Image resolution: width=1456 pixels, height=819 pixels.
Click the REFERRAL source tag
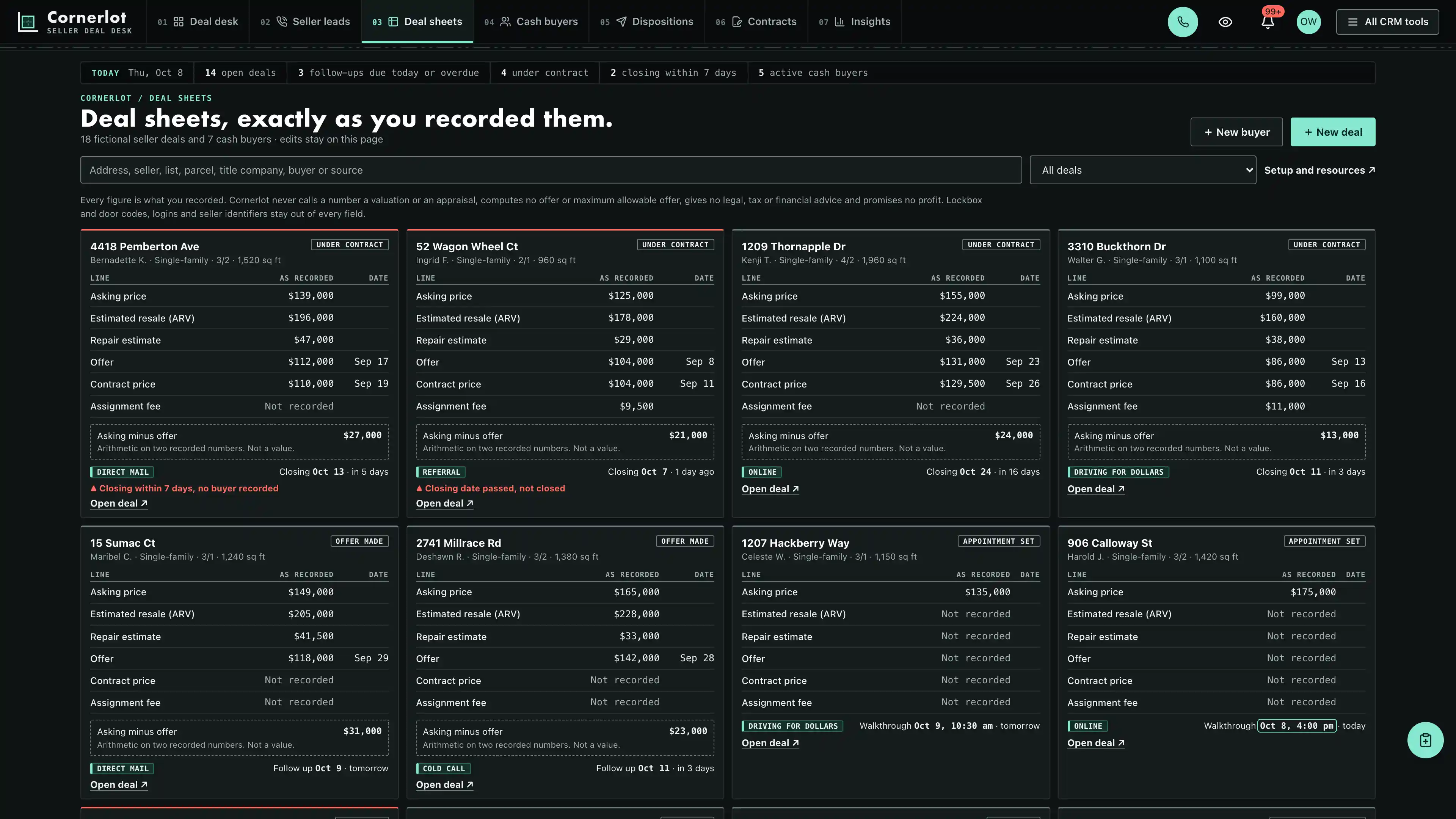[440, 472]
